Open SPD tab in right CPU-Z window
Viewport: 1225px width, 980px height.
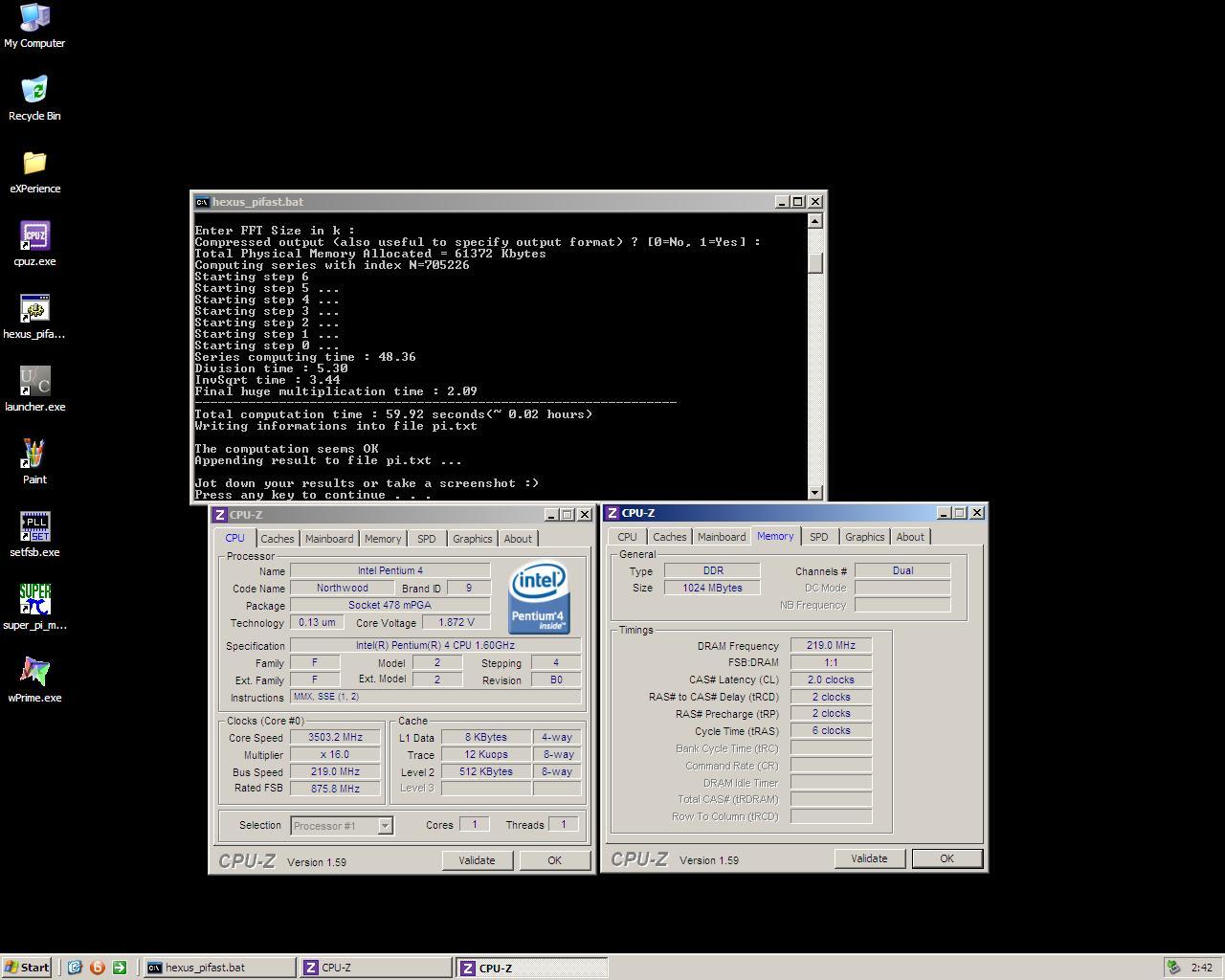point(819,537)
